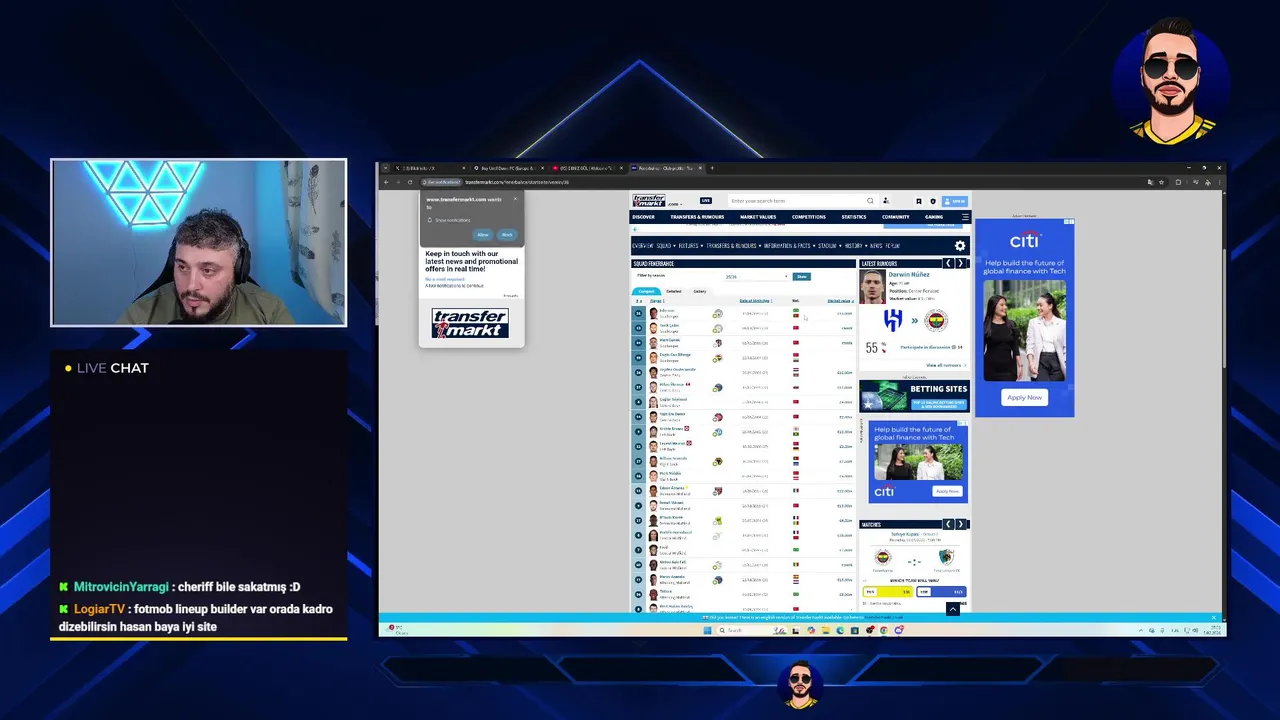Switch to the first browser tab with X icon
The image size is (1280, 720).
click(430, 168)
